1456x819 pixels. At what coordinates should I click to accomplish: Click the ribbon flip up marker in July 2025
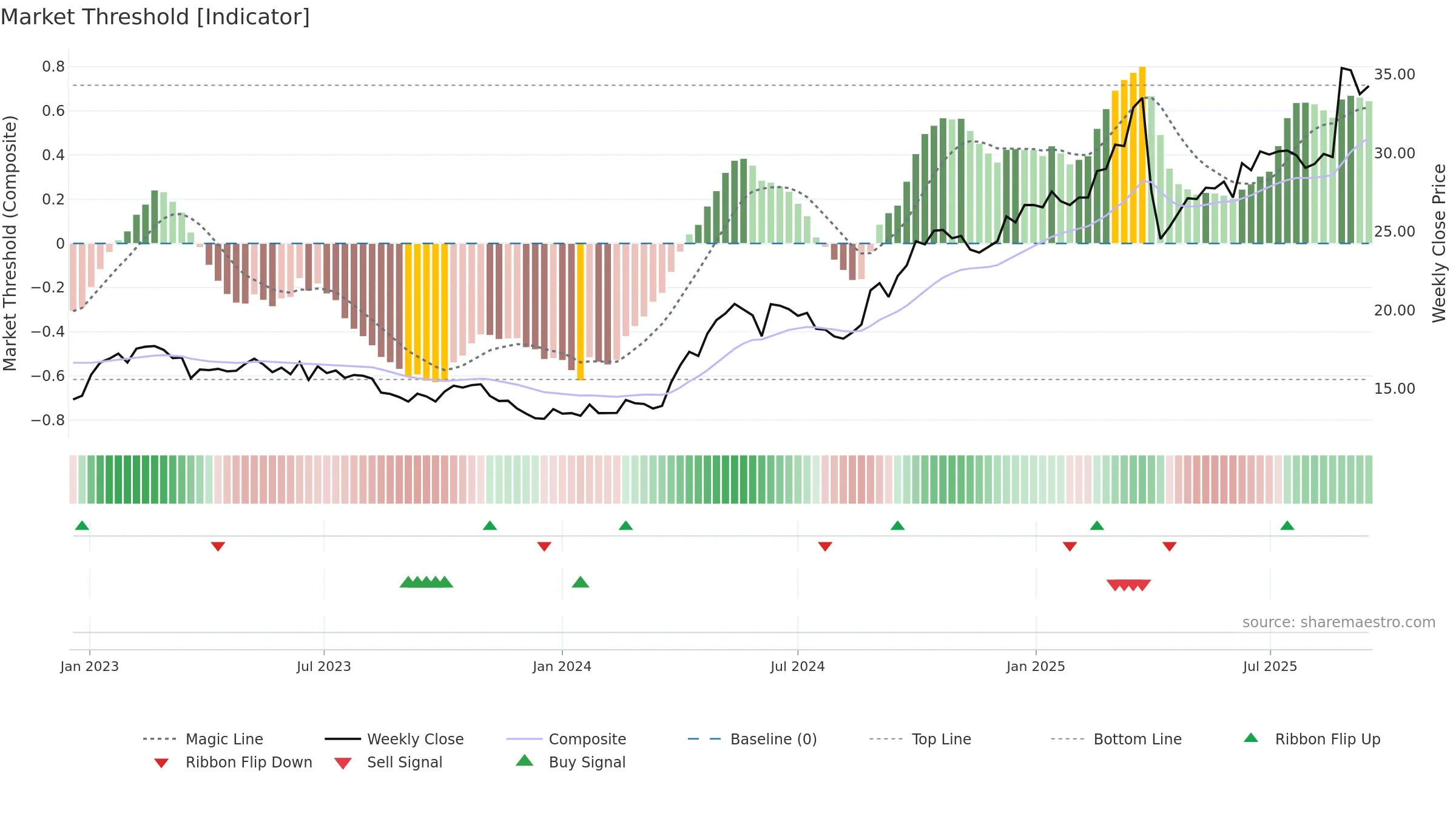coord(1287,525)
